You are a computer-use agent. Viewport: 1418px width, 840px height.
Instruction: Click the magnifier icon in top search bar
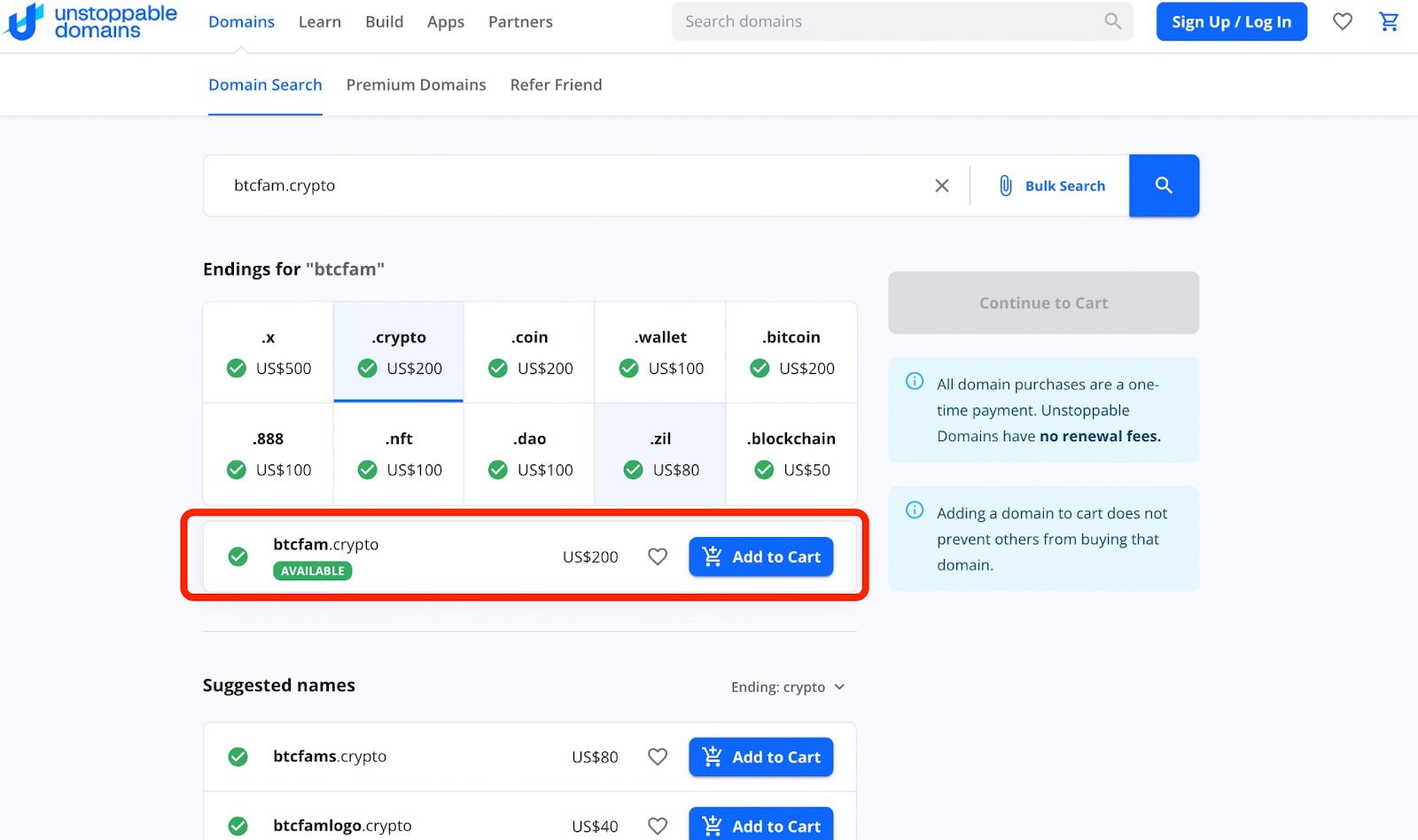tap(1113, 21)
